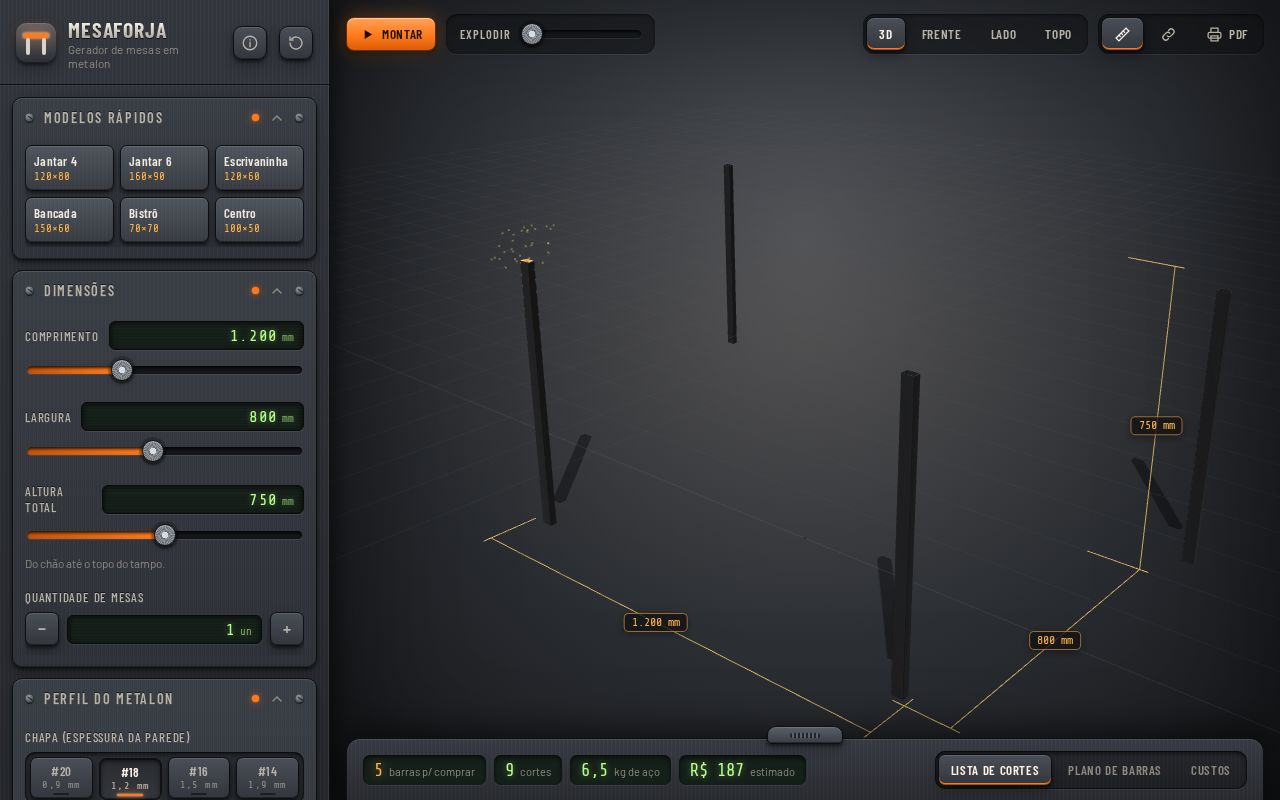Click the Largura slider handle
This screenshot has height=800, width=1280.
coord(153,451)
